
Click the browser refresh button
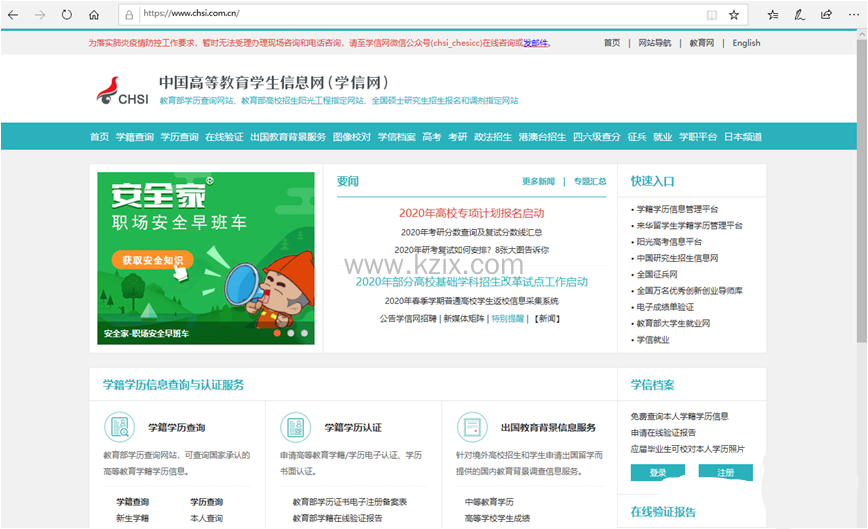point(67,15)
